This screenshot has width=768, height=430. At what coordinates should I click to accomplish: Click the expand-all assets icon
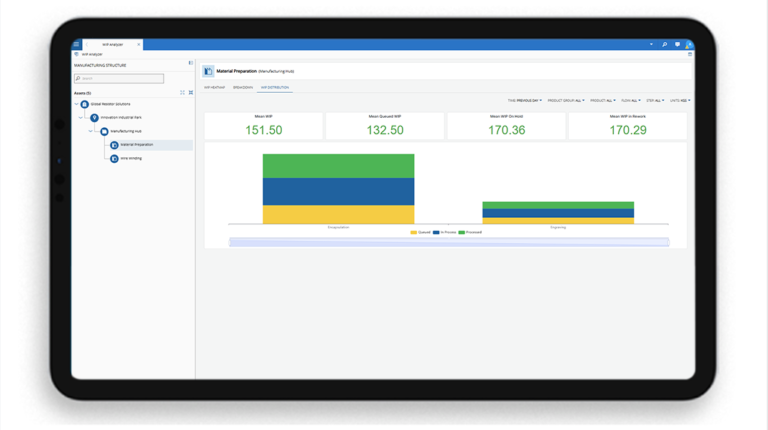(183, 93)
